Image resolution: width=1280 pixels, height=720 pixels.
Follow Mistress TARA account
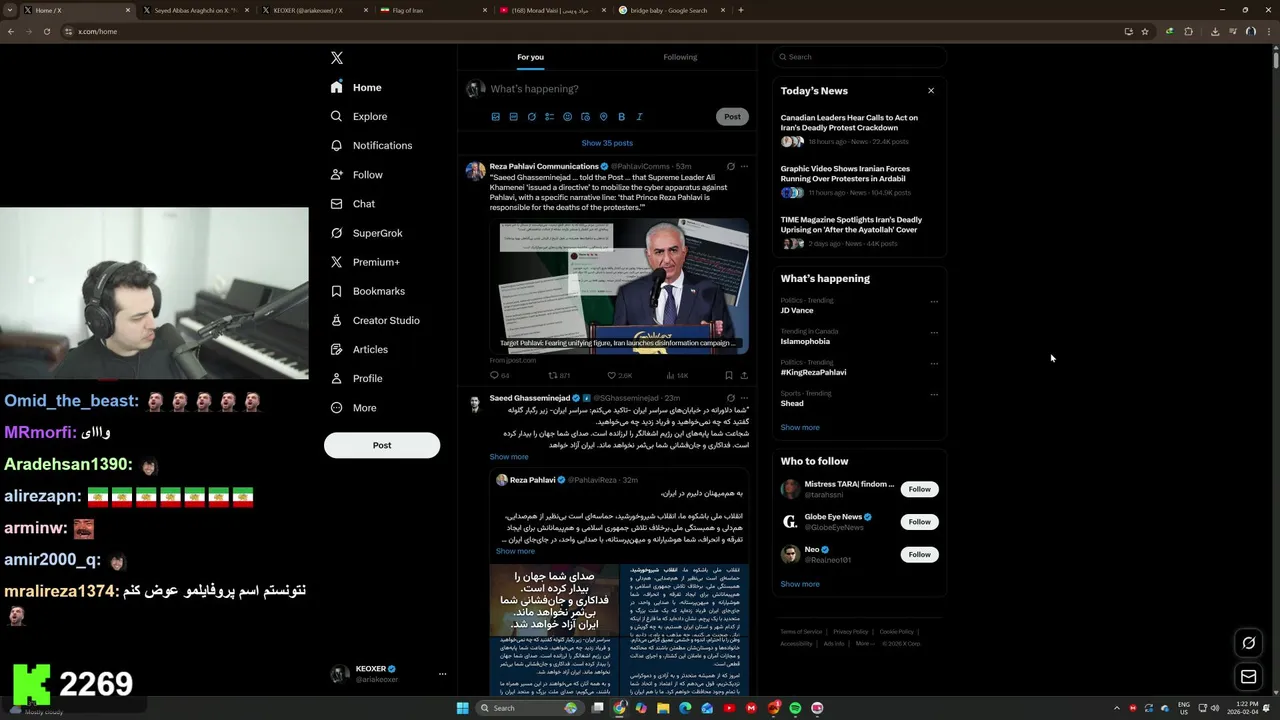pos(920,489)
